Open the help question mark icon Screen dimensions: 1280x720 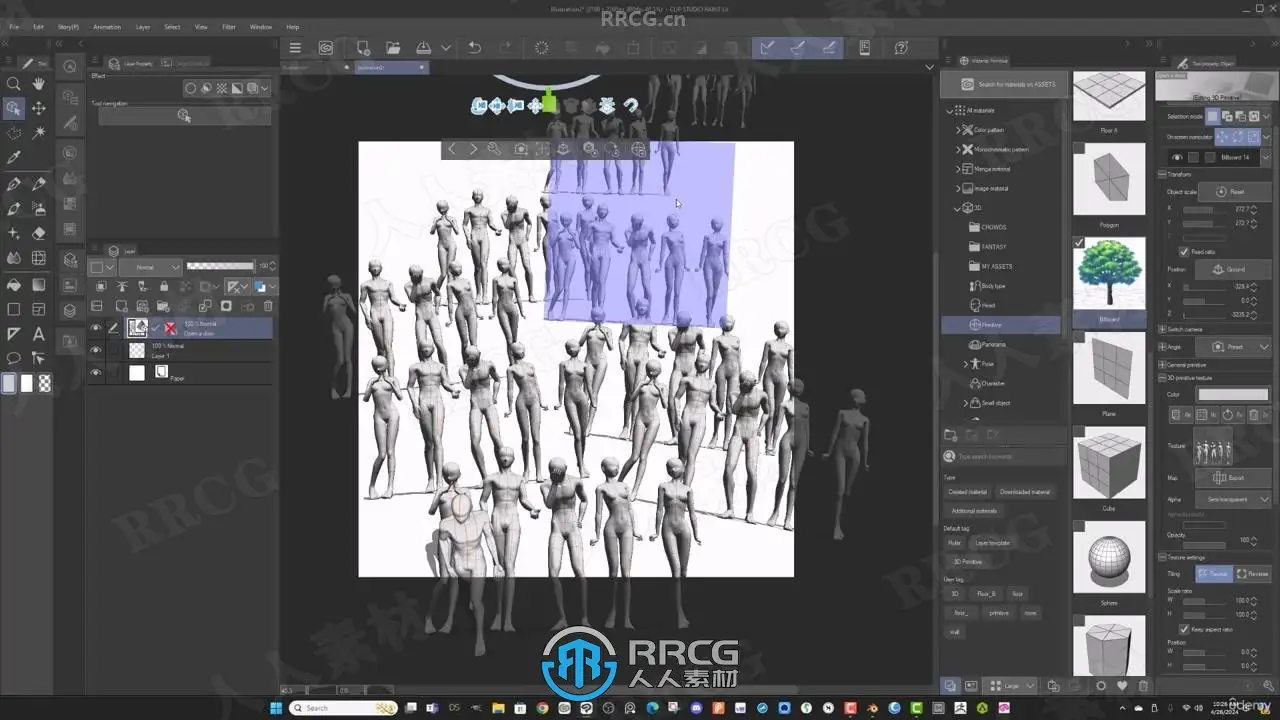(x=901, y=48)
